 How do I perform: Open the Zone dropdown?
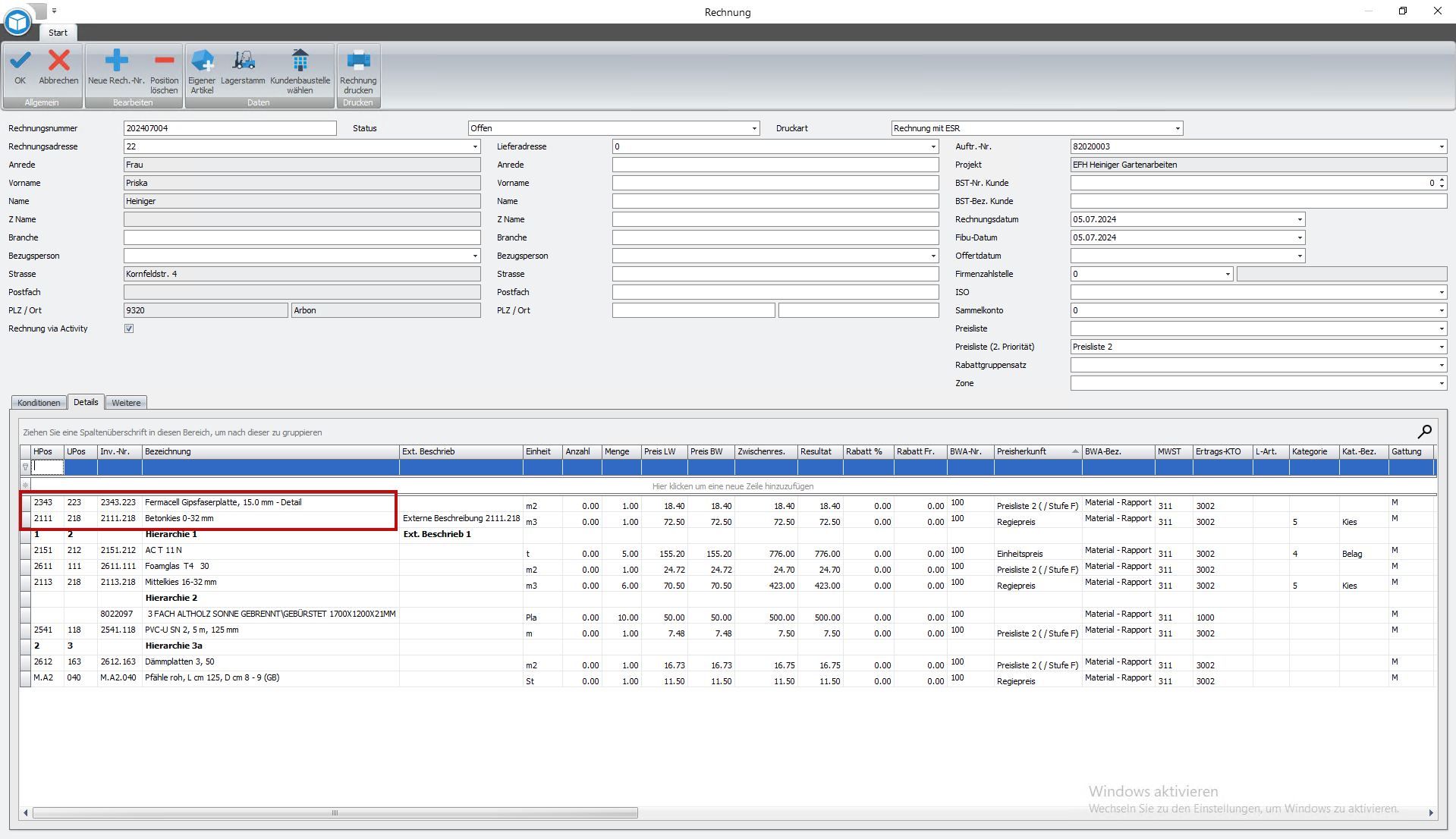[1442, 383]
